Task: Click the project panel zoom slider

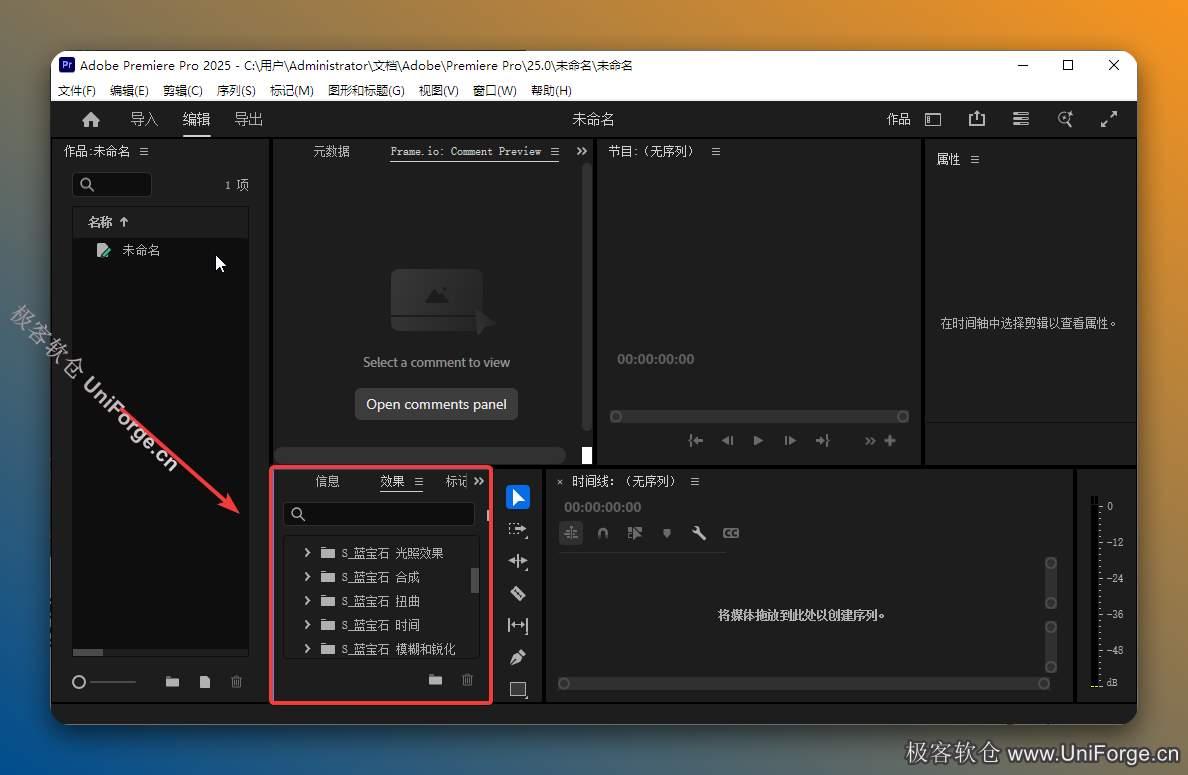Action: 104,682
